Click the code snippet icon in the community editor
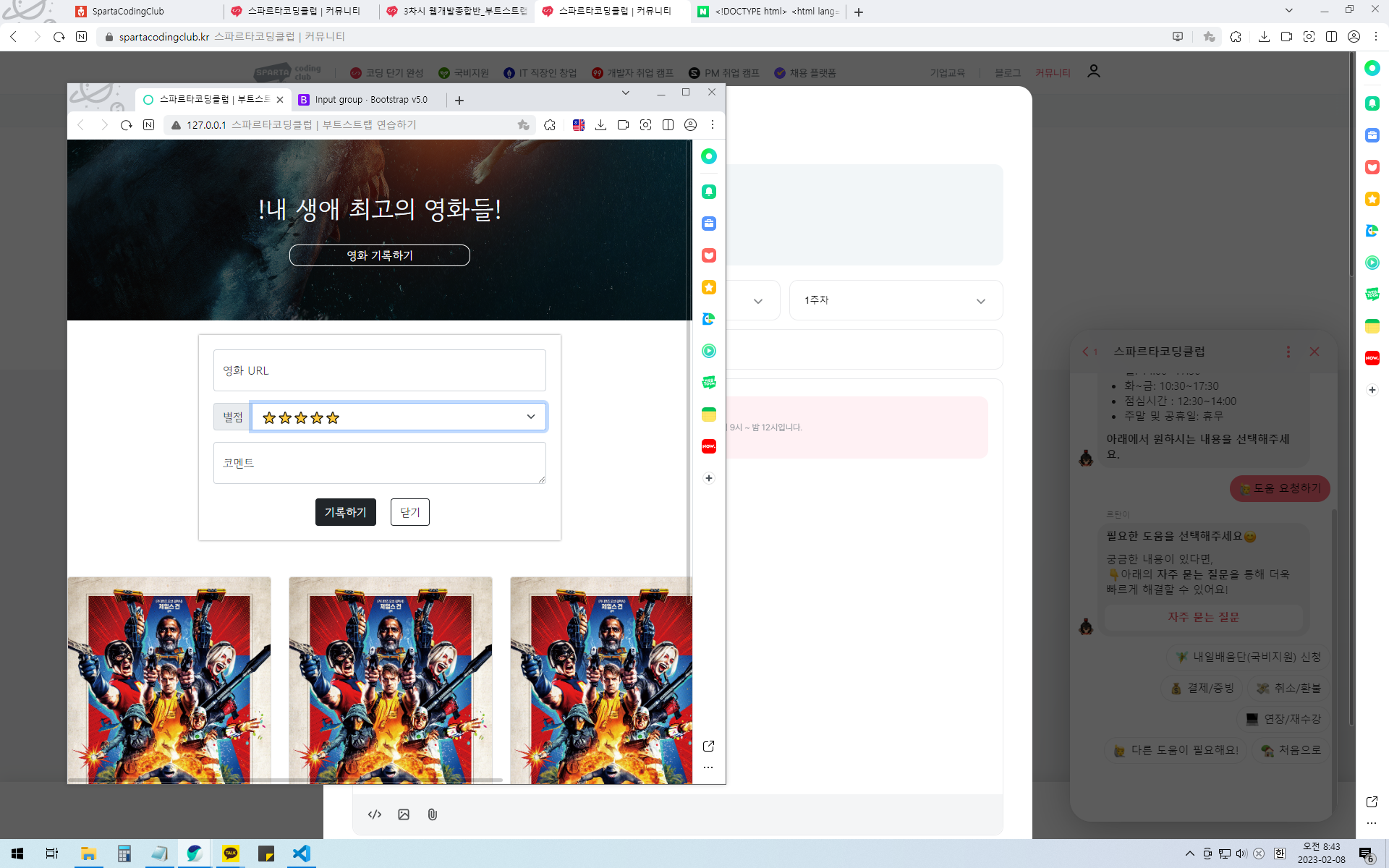This screenshot has width=1389, height=868. click(x=375, y=814)
